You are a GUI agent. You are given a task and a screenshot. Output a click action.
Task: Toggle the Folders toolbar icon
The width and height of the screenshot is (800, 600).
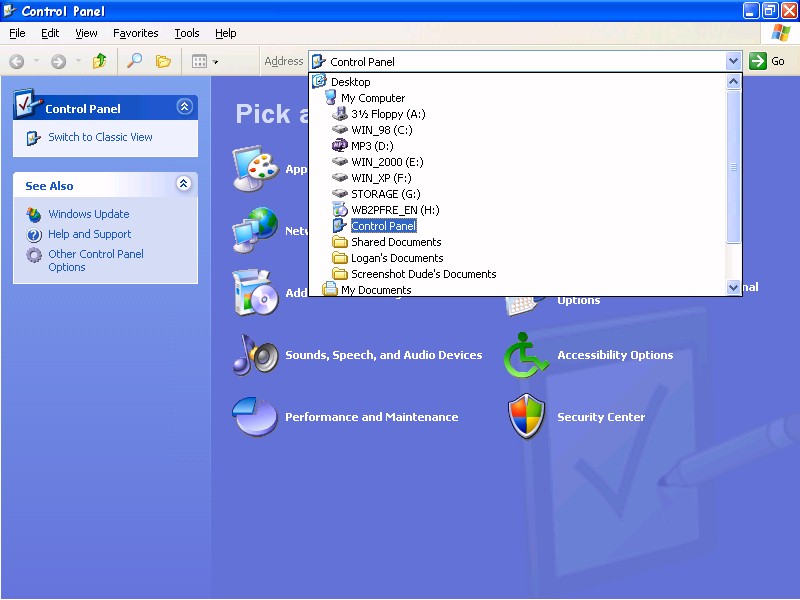[163, 61]
